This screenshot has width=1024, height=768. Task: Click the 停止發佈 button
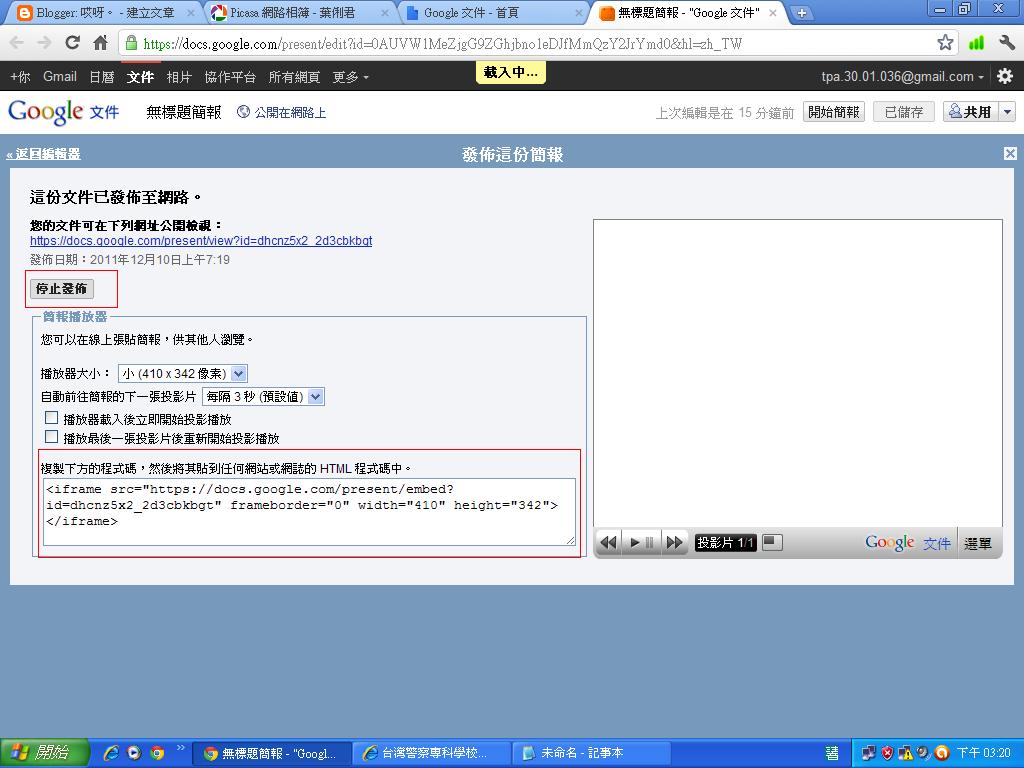tap(62, 289)
